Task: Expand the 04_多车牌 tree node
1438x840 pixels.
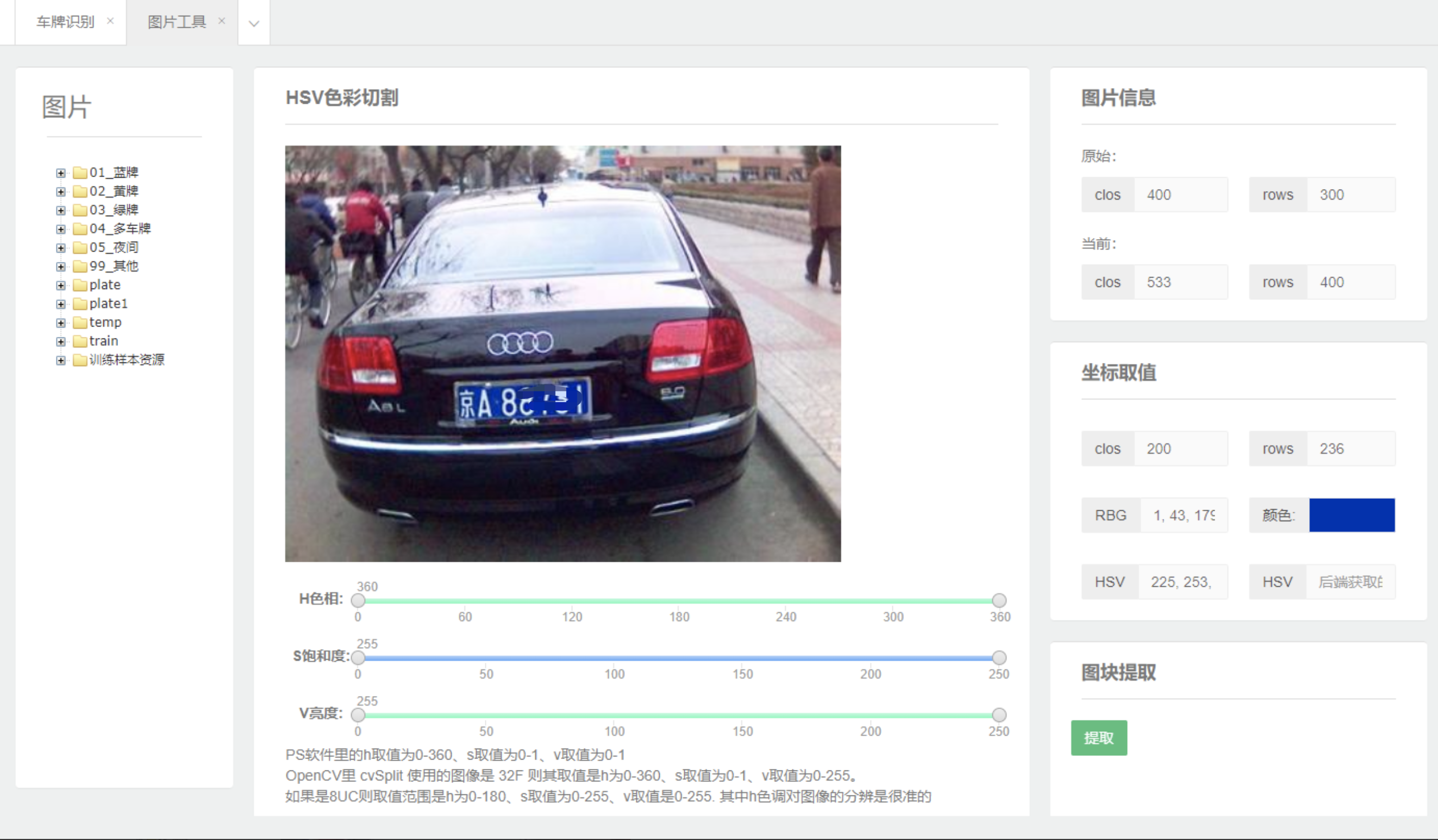Action: click(x=60, y=229)
